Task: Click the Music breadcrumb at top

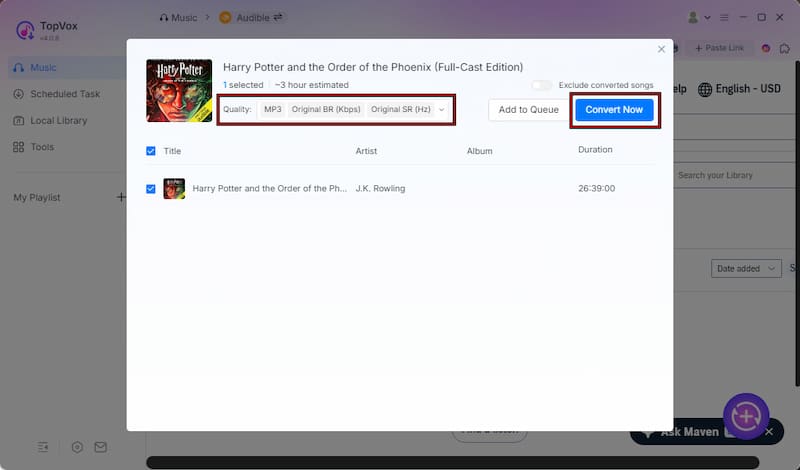Action: [178, 18]
